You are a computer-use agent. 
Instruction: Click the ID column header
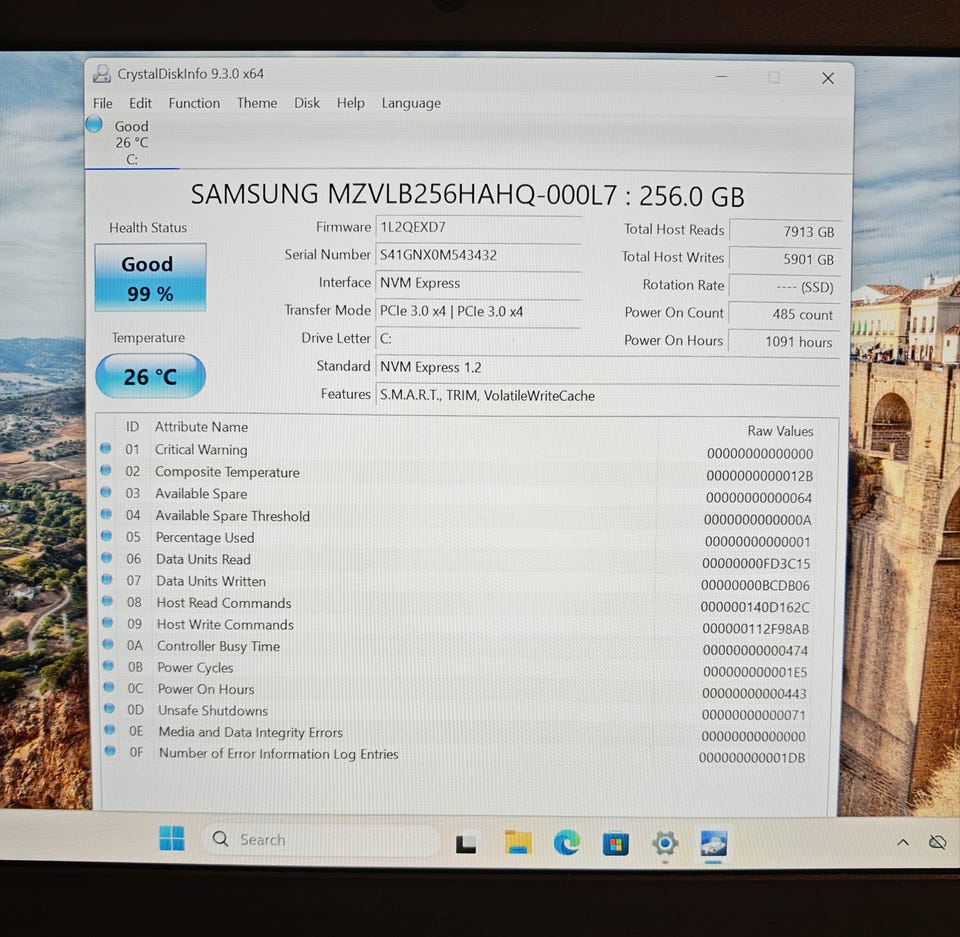pos(132,426)
